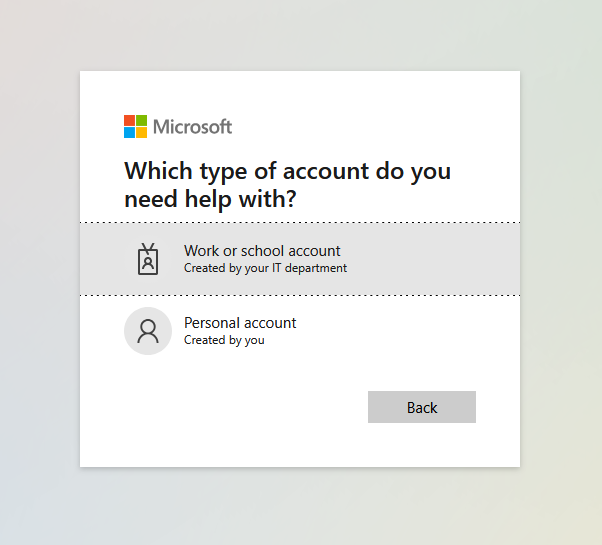Click the "need help with?" heading line
602x545 pixels.
point(210,199)
